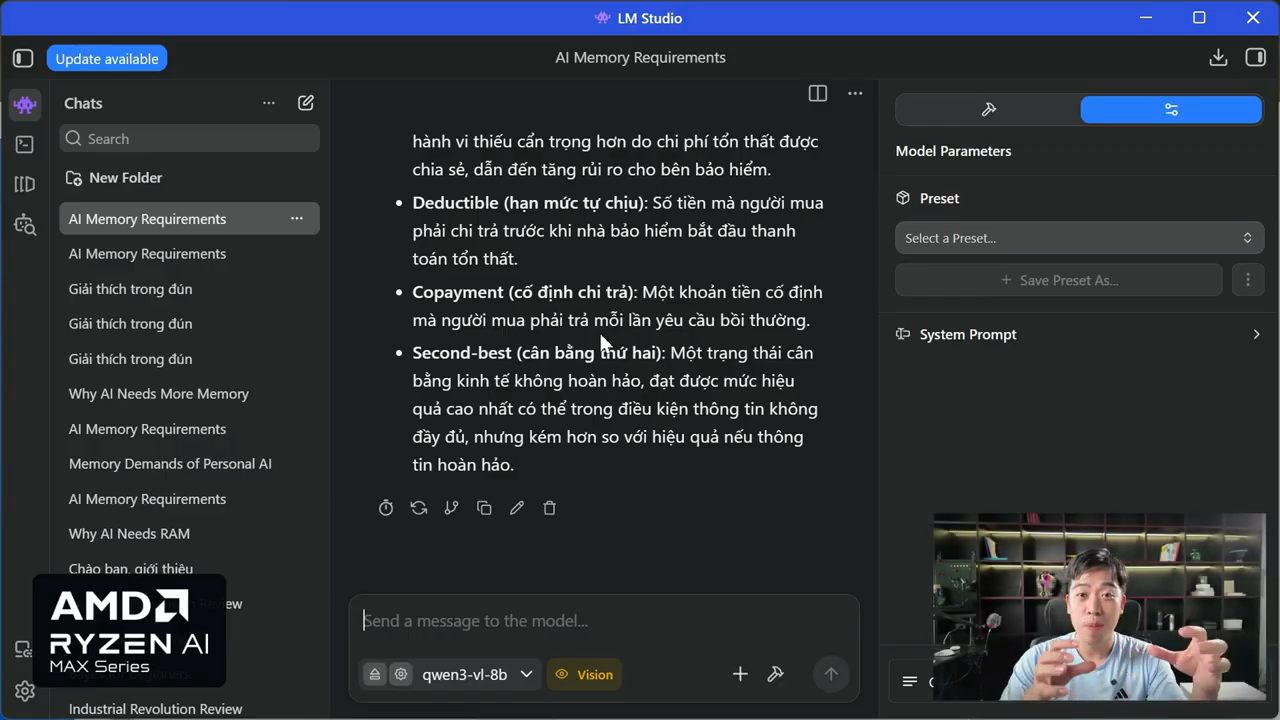Click Save Preset As button
Viewport: 1280px width, 720px height.
click(x=1059, y=280)
